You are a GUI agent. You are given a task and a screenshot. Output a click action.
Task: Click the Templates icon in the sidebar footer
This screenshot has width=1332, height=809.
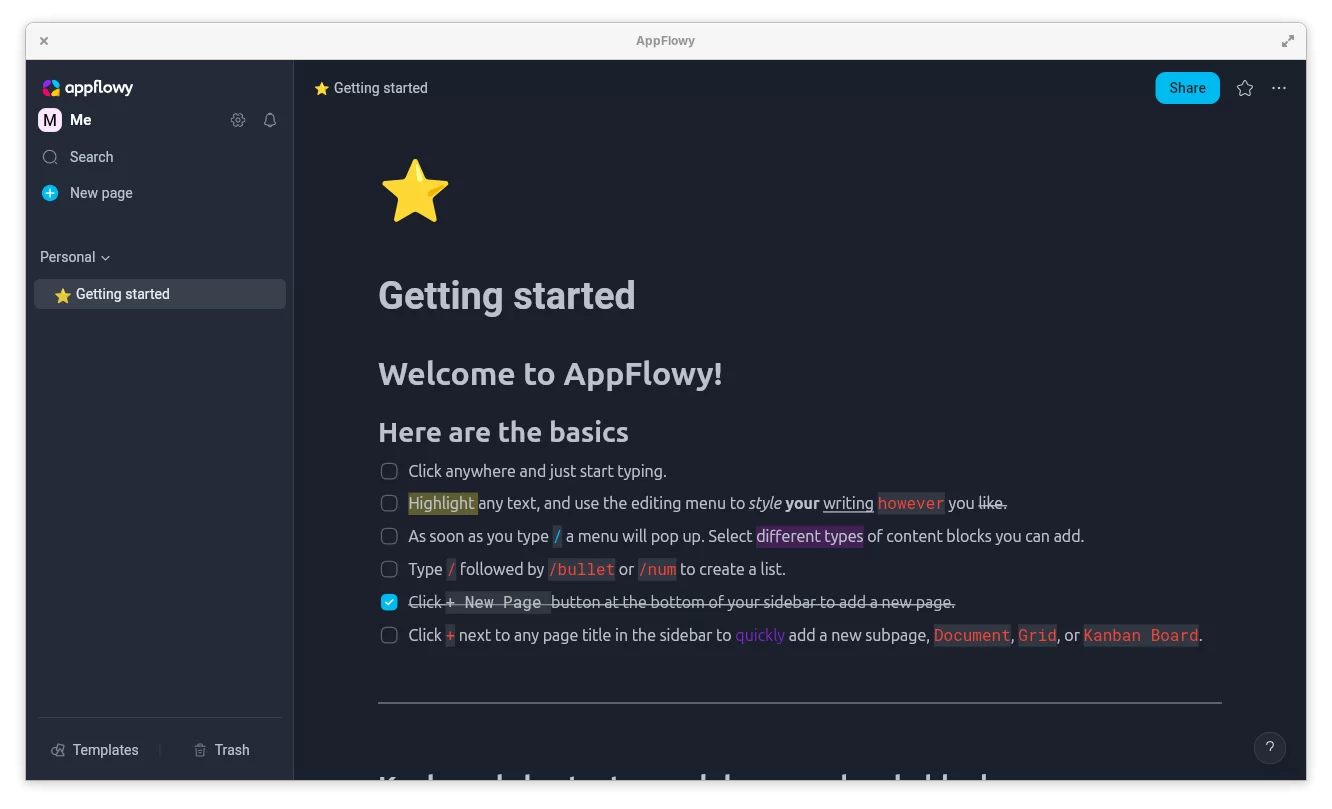58,750
